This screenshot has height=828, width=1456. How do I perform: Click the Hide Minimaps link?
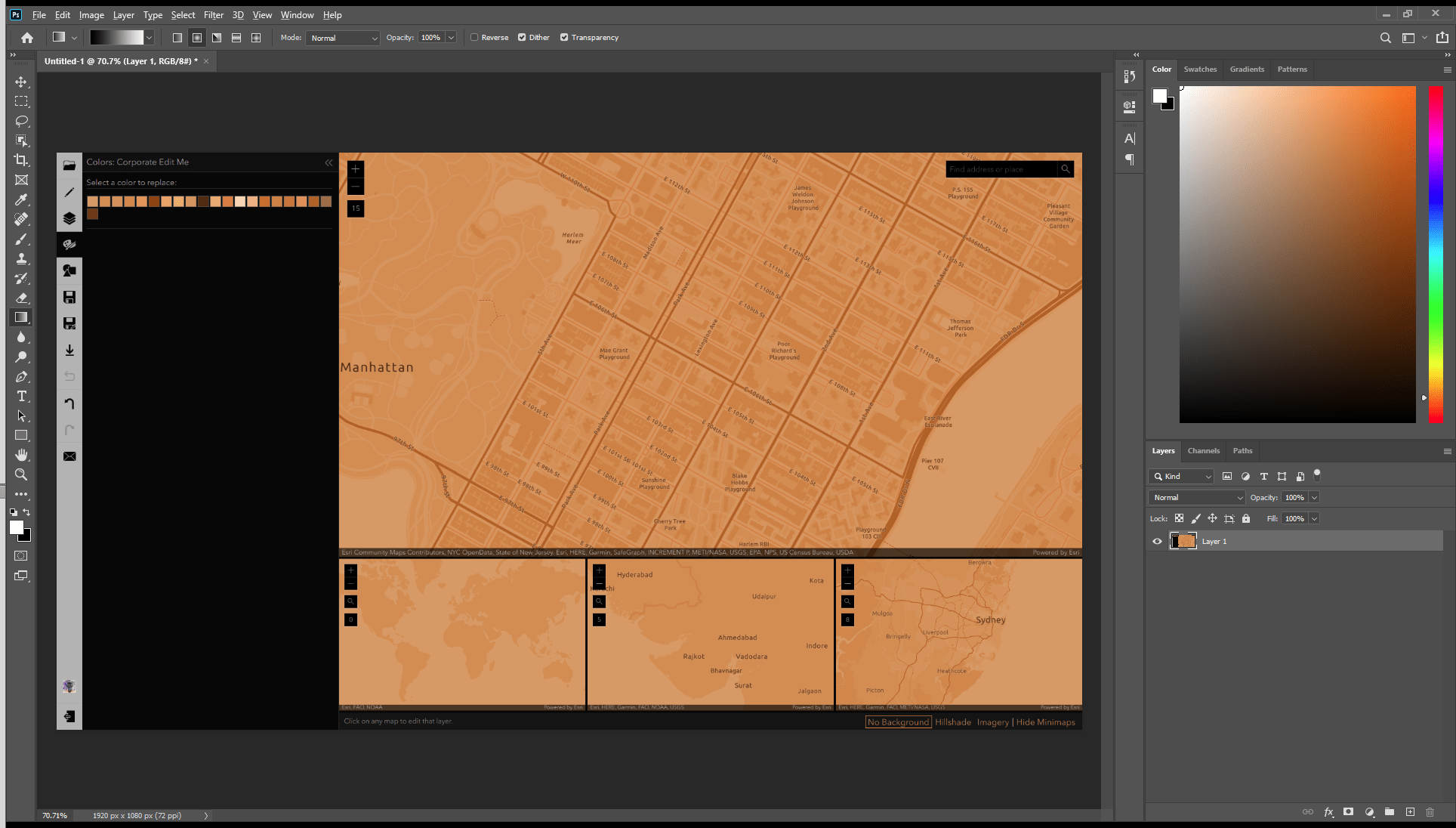[x=1045, y=722]
